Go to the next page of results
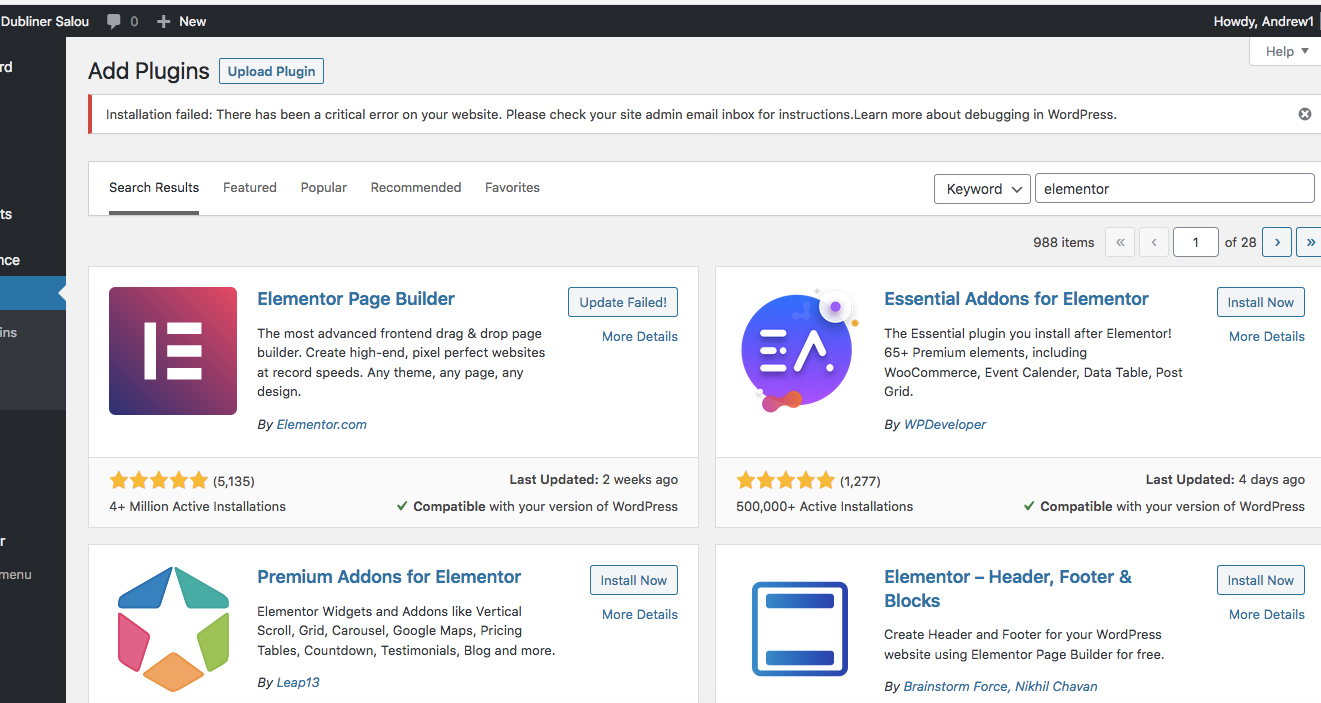The height and width of the screenshot is (703, 1321). [1277, 242]
